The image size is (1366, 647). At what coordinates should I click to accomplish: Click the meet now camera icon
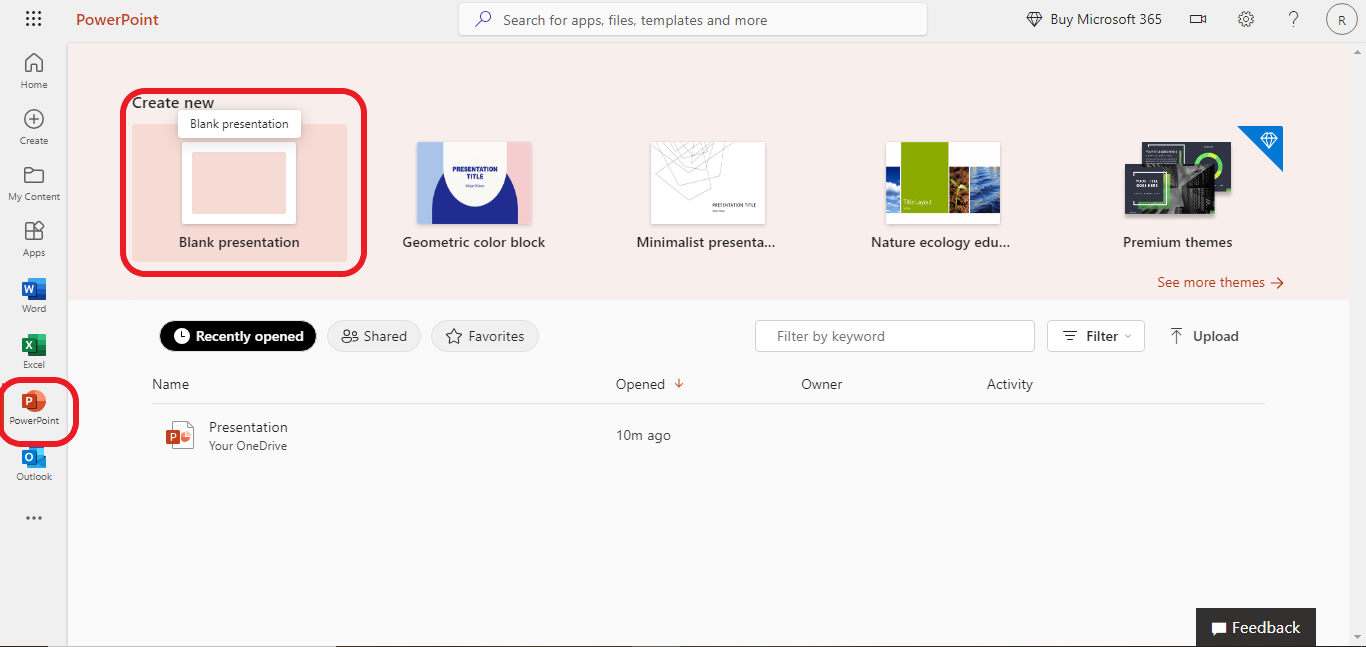click(1198, 19)
